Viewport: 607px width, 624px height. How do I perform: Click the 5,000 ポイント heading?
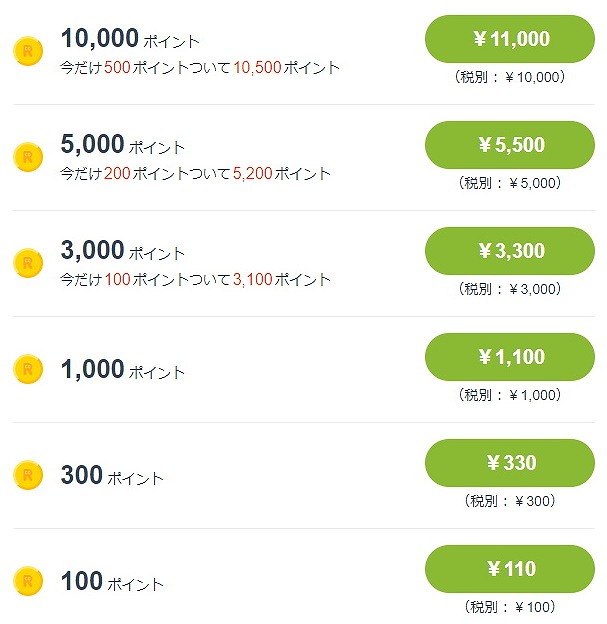(x=123, y=144)
